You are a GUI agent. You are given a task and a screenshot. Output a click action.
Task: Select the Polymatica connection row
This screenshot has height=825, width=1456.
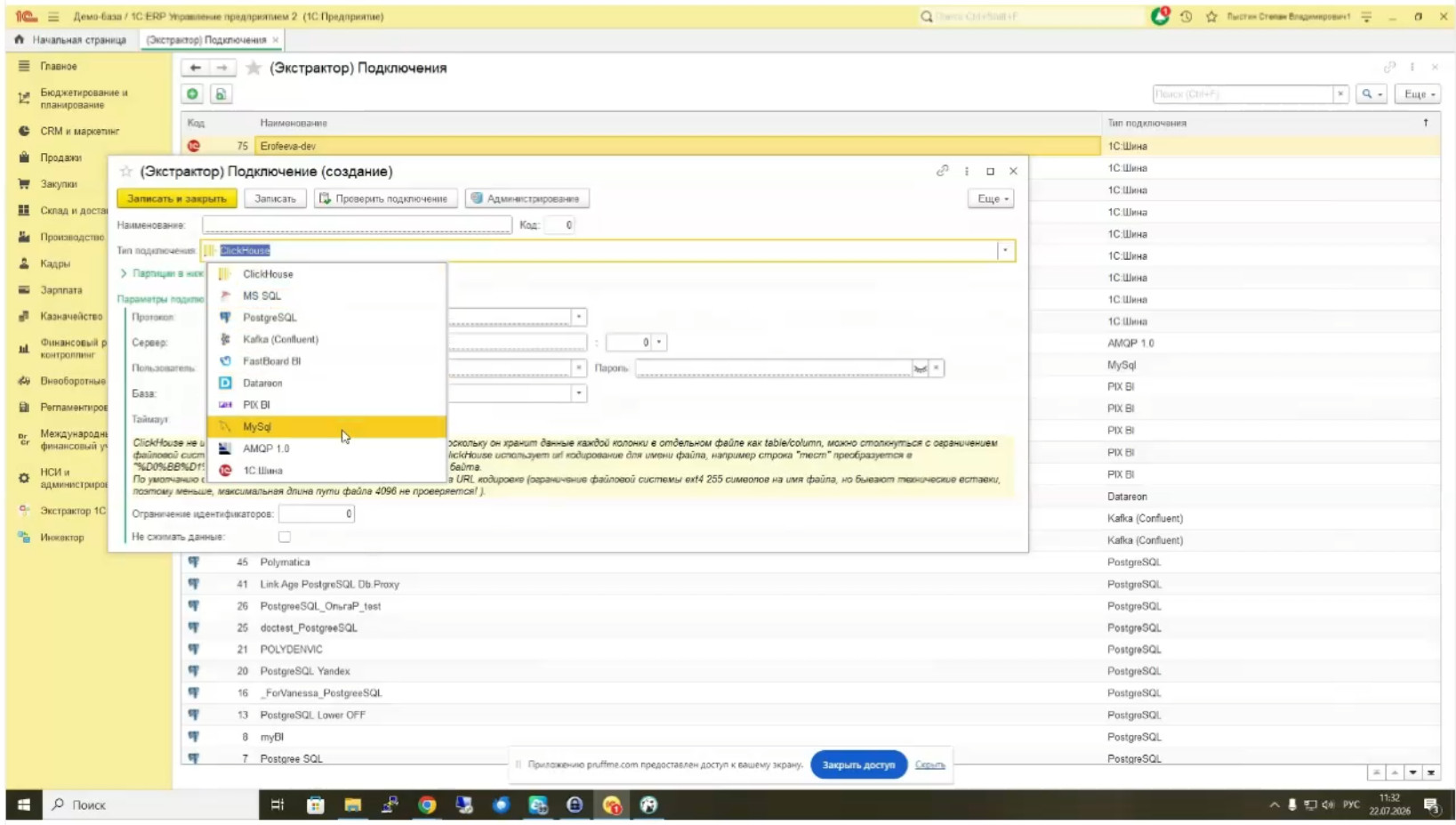coord(810,562)
